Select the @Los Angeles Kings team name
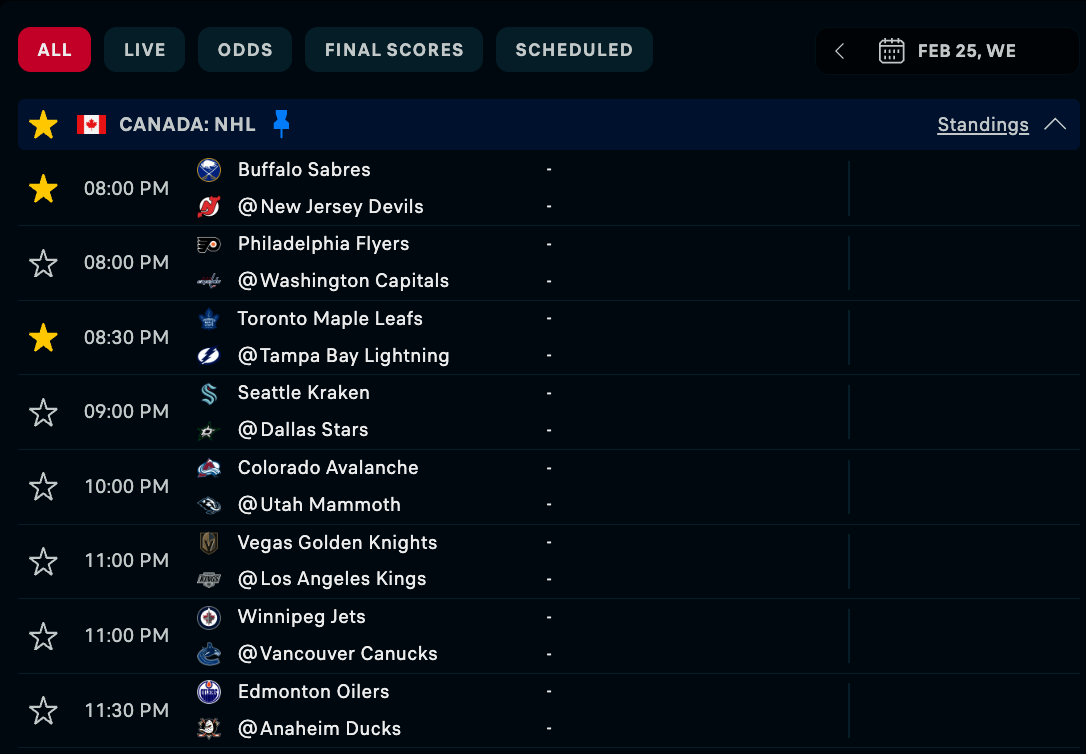The width and height of the screenshot is (1086, 754). coord(332,579)
